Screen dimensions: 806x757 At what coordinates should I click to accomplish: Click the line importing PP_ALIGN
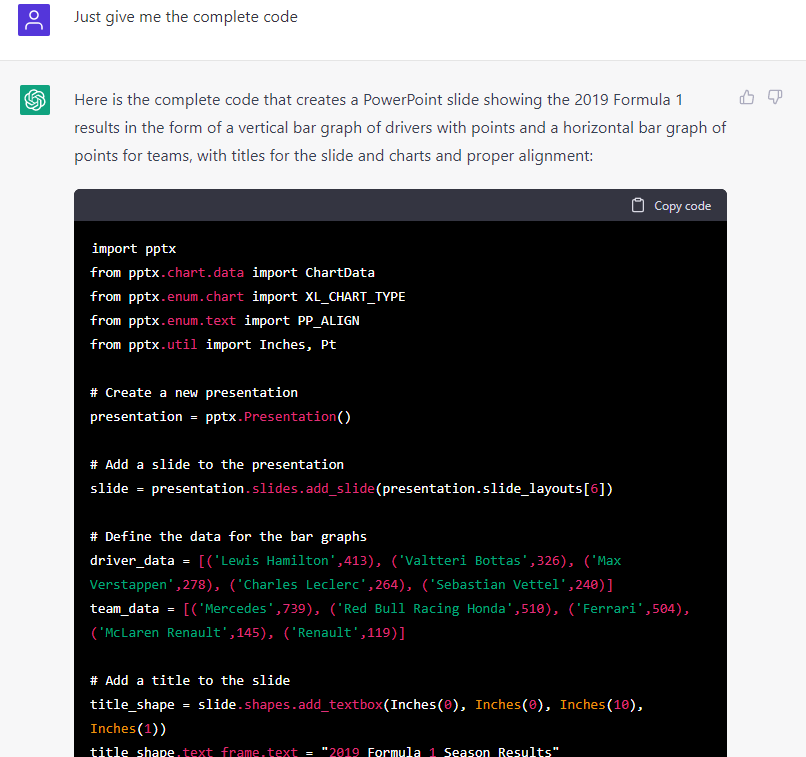[225, 321]
